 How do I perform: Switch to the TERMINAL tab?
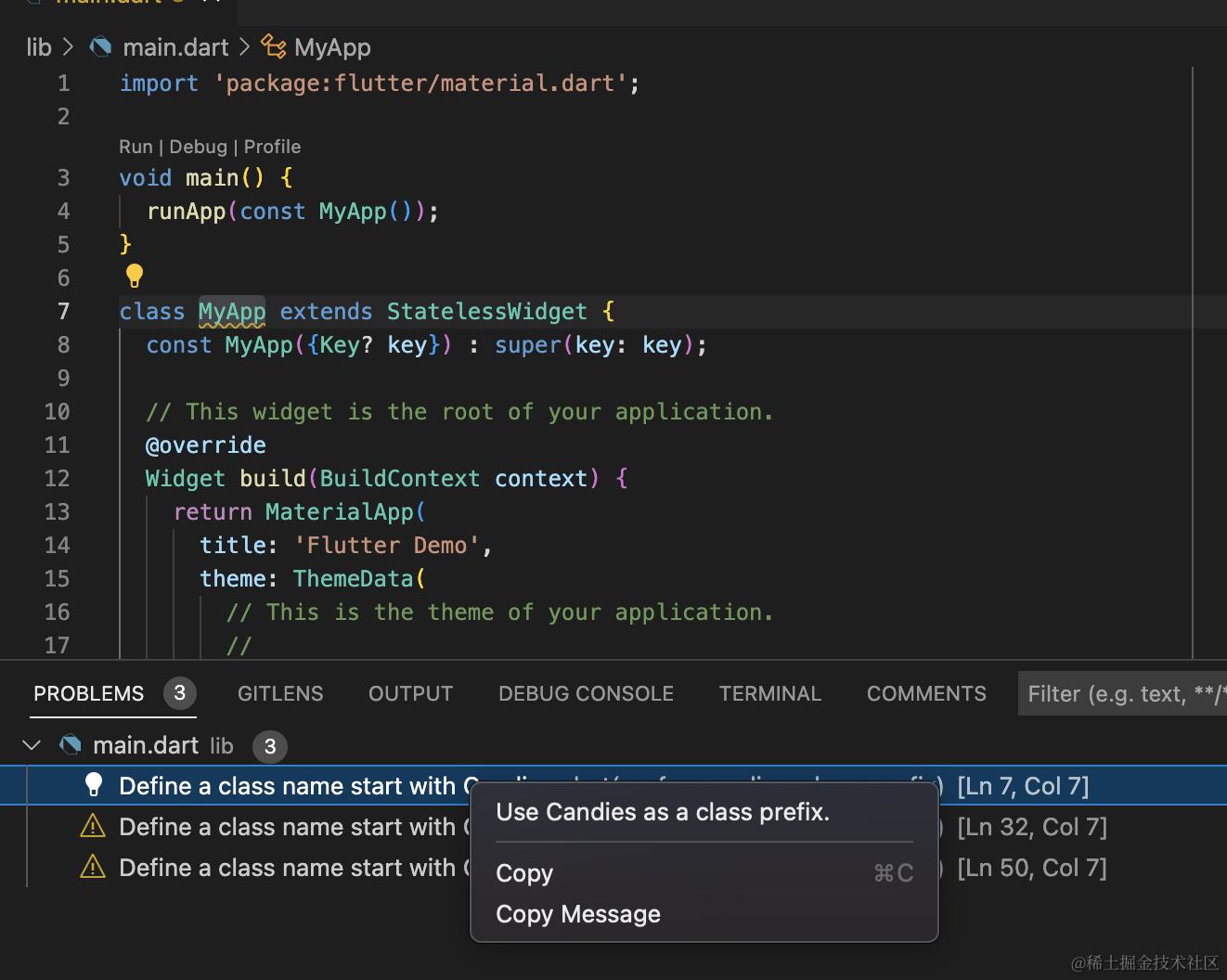tap(769, 693)
